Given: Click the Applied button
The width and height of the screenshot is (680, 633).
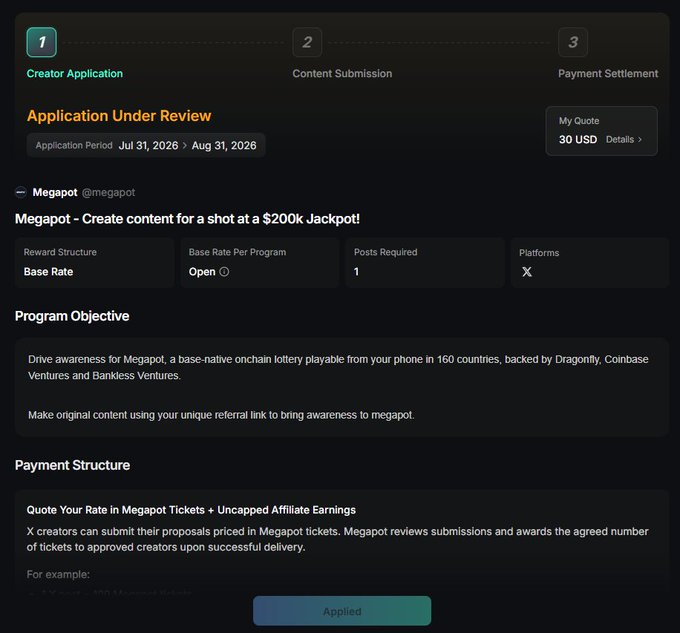Looking at the screenshot, I should click(x=342, y=611).
